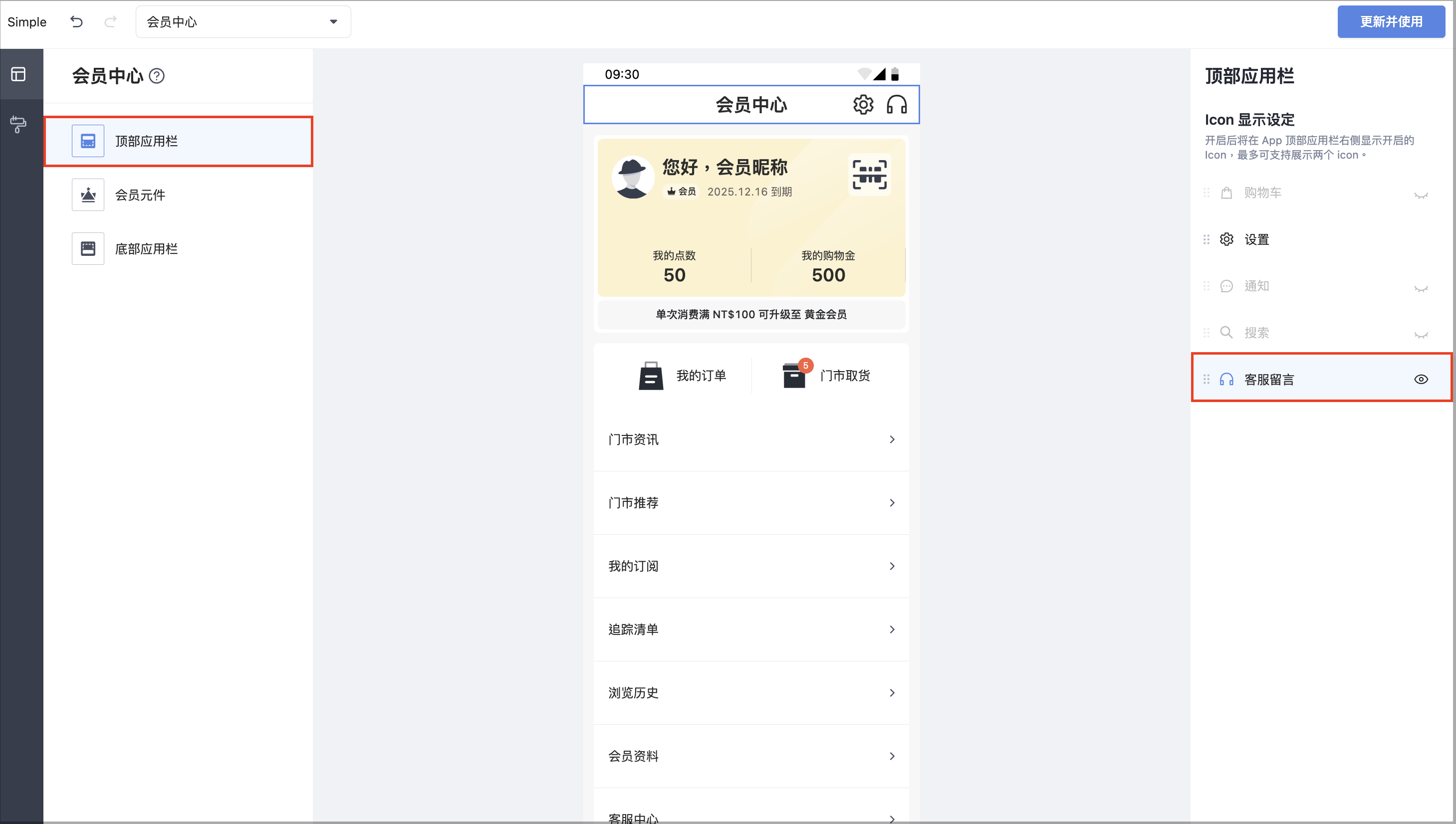Image resolution: width=1456 pixels, height=824 pixels.
Task: Click the 购物车 bag icon in settings panel
Action: click(1226, 193)
